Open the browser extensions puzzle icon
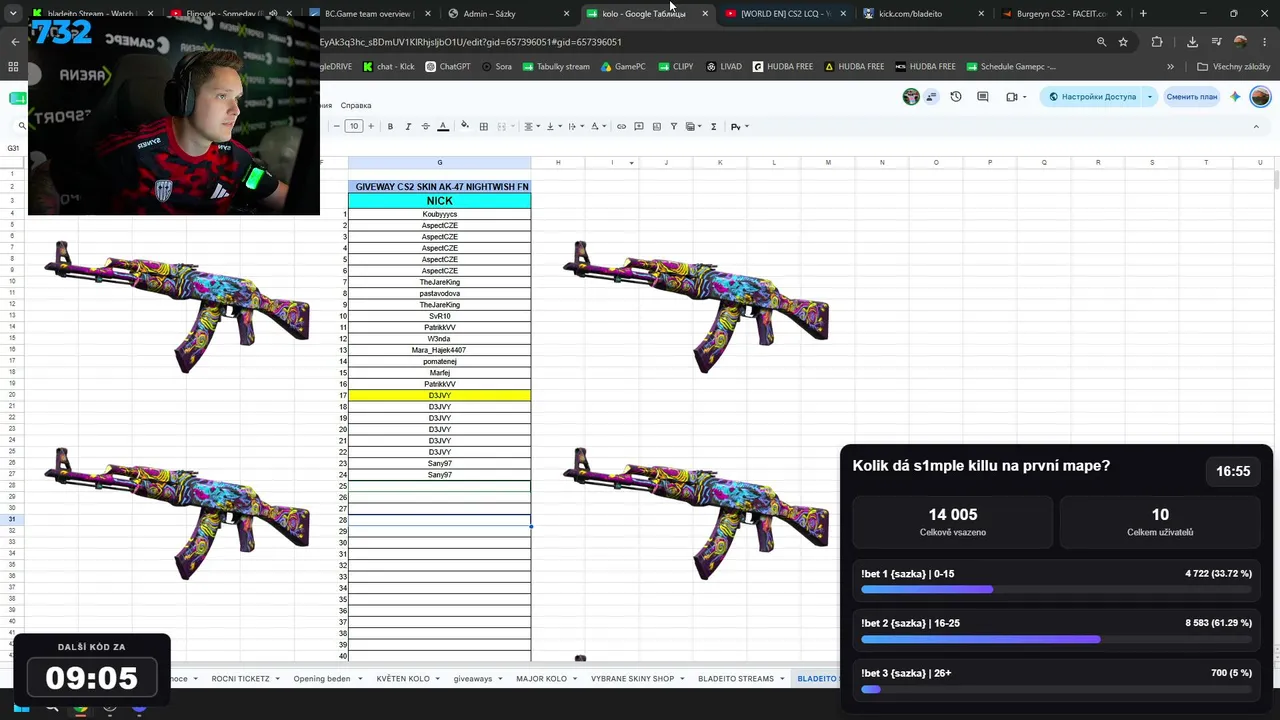The image size is (1280, 720). click(x=1157, y=42)
